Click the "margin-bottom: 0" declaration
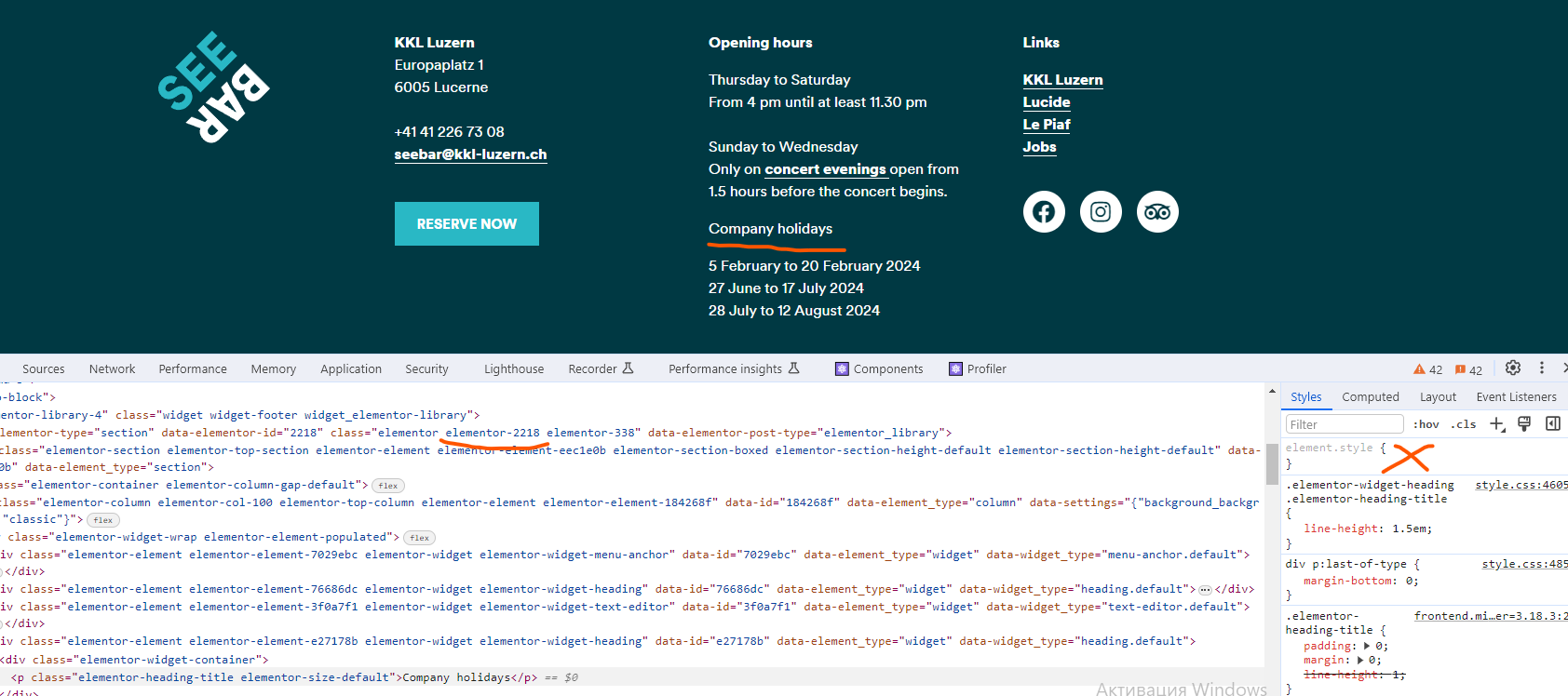The height and width of the screenshot is (696, 1568). pos(1360,581)
